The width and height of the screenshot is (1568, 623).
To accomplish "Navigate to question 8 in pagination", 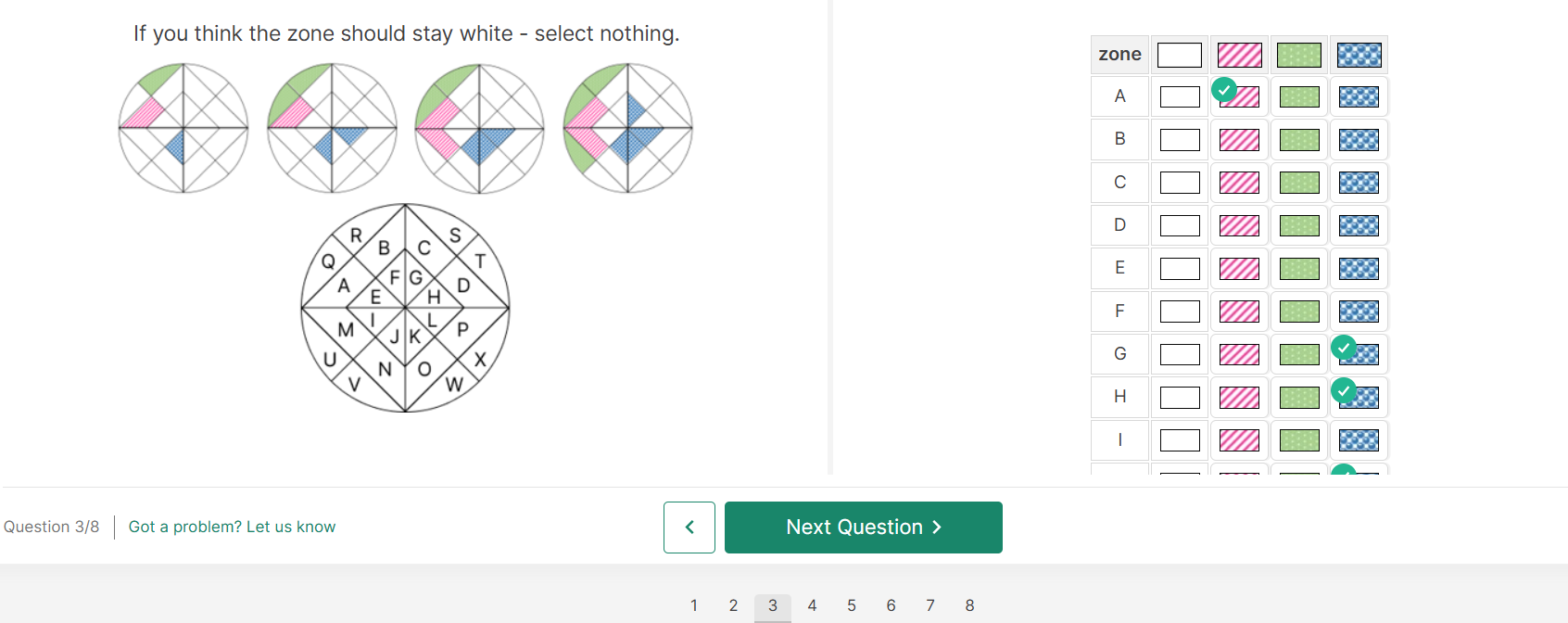I will (x=969, y=605).
